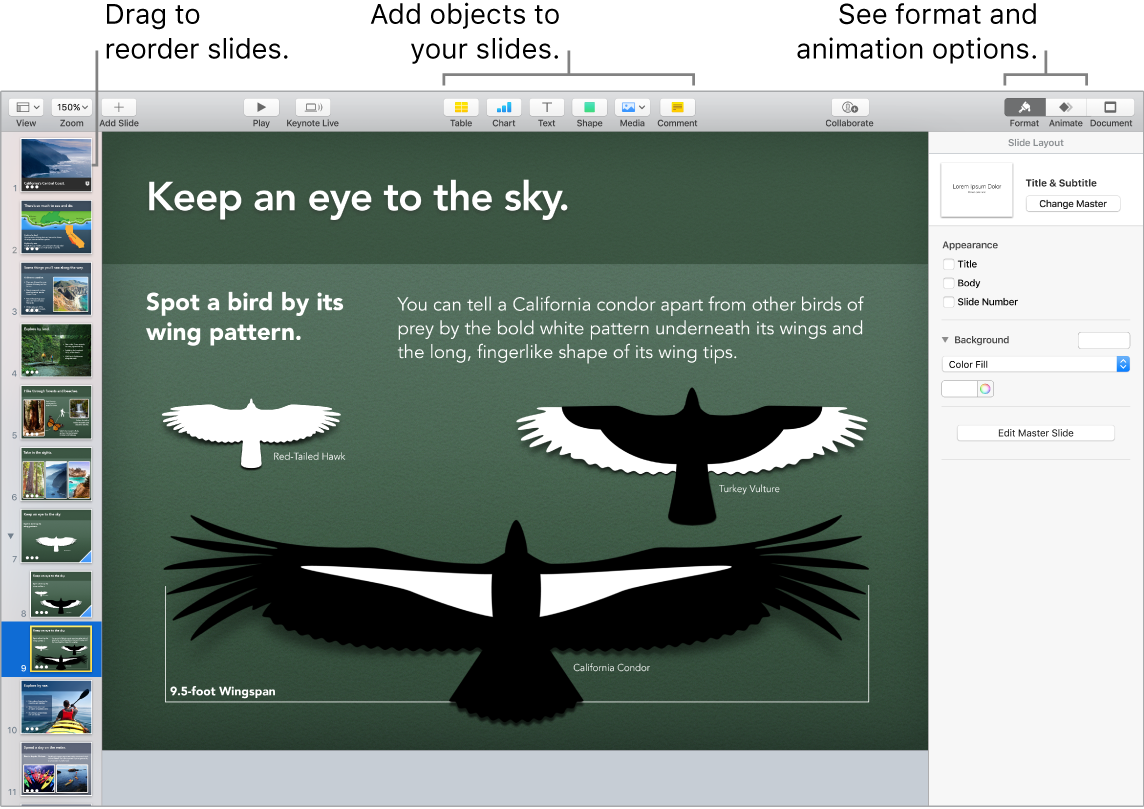This screenshot has width=1144, height=809.
Task: Enable the Title checkbox under Appearance
Action: [x=947, y=264]
